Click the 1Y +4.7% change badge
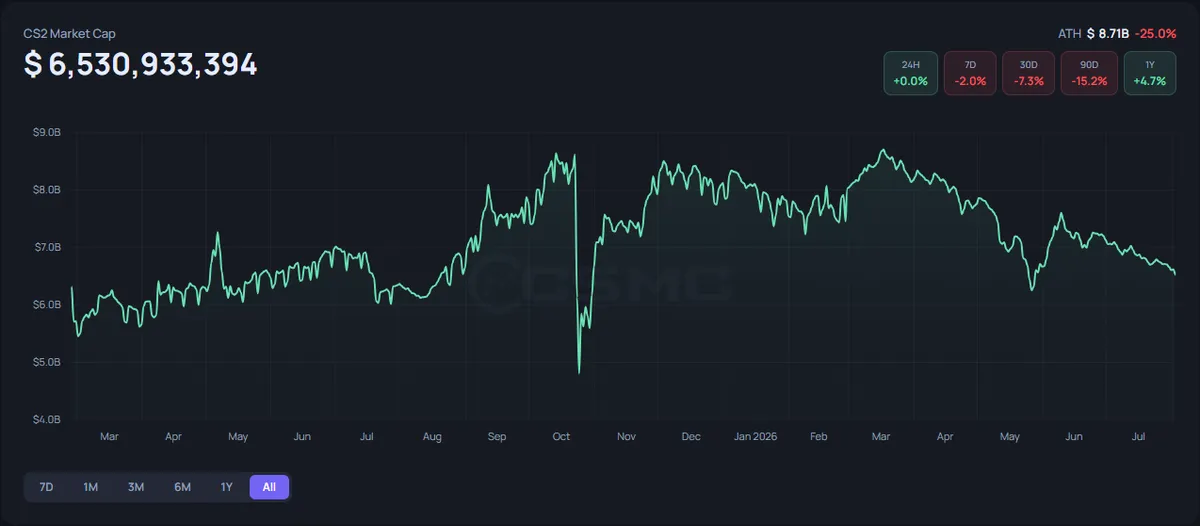The image size is (1200, 526). tap(1148, 73)
